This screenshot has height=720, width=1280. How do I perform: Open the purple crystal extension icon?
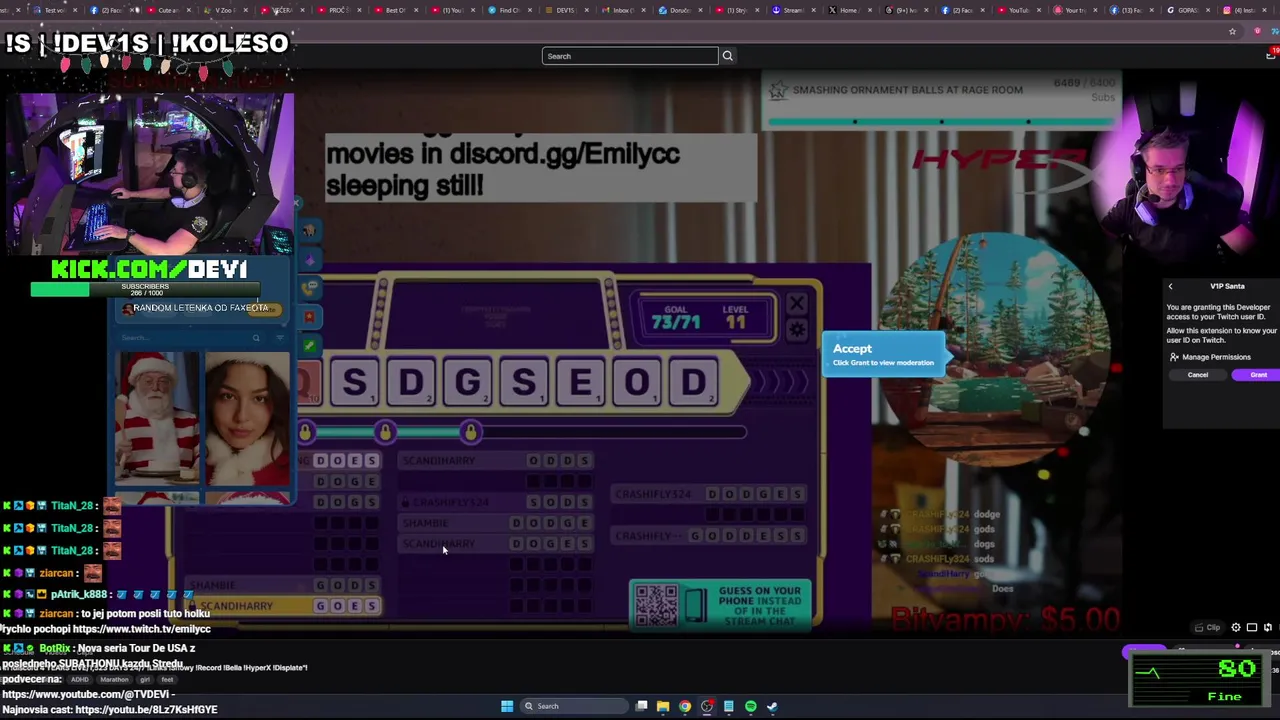pos(309,260)
